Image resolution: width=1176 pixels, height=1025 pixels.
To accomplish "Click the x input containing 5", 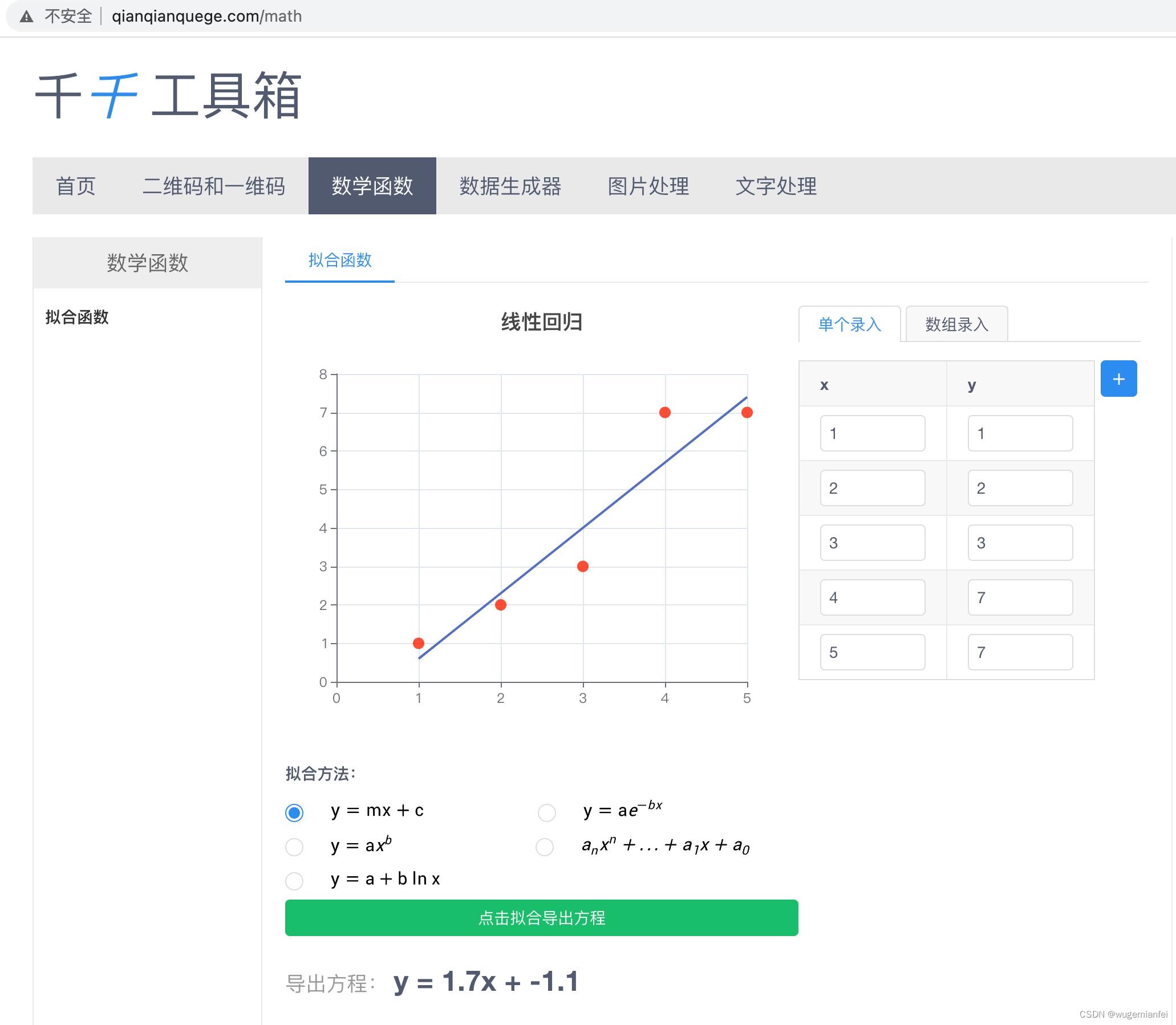I will pos(871,652).
